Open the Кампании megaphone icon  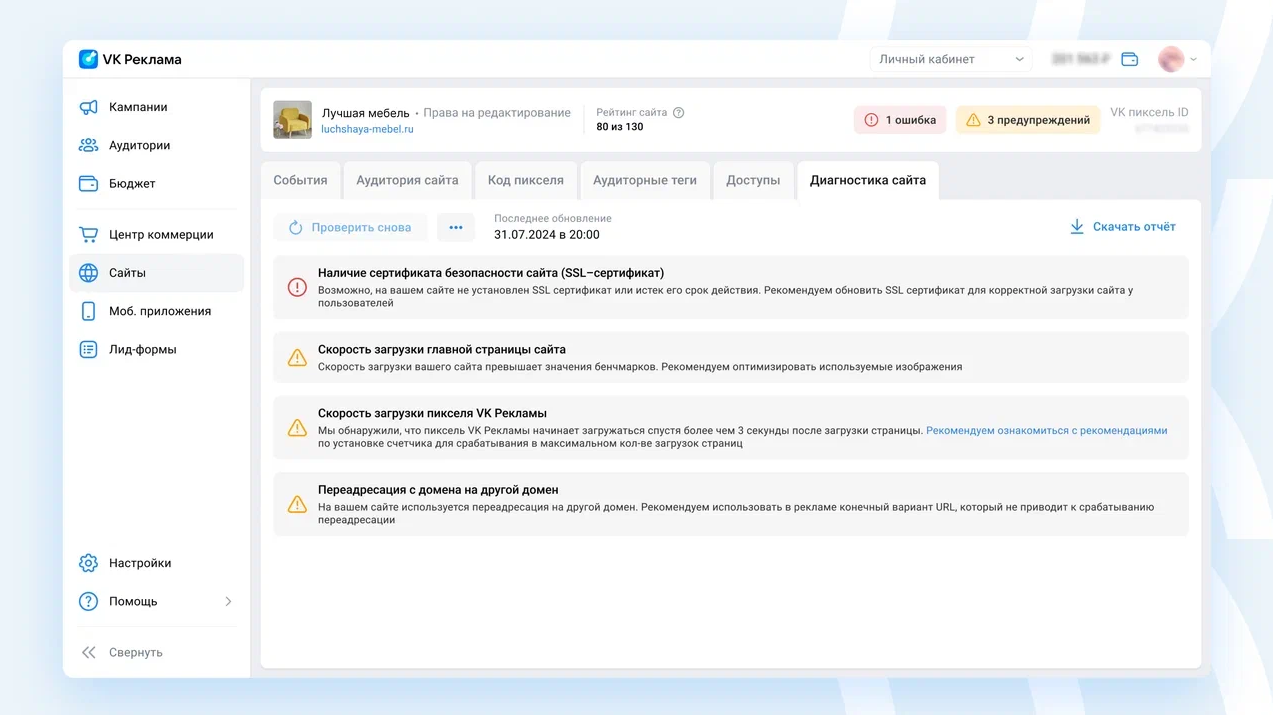(88, 107)
